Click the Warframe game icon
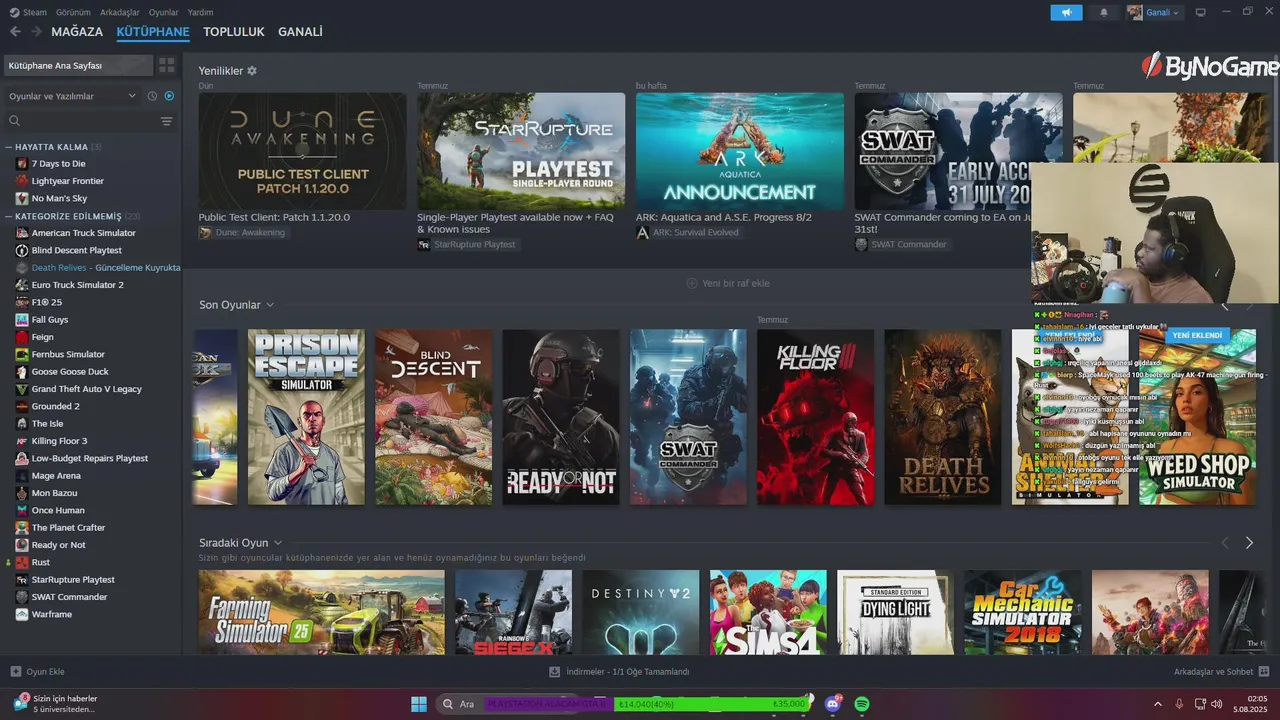The image size is (1280, 720). (x=22, y=614)
